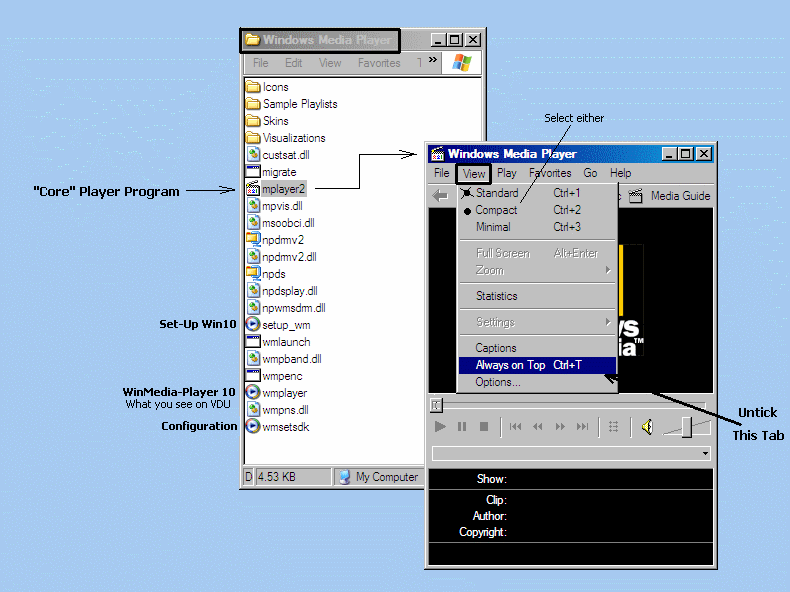The width and height of the screenshot is (790, 592).
Task: Open the Visualizations folder
Action: click(286, 138)
